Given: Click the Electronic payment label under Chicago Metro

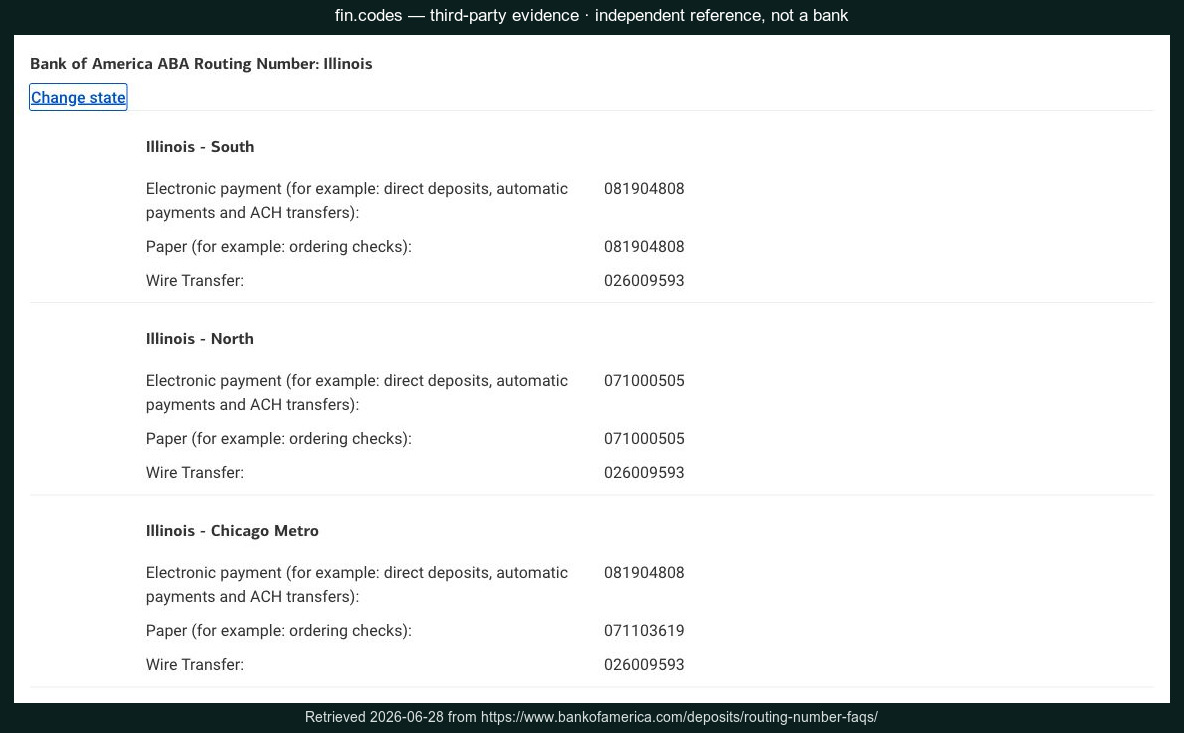Looking at the screenshot, I should tap(356, 584).
